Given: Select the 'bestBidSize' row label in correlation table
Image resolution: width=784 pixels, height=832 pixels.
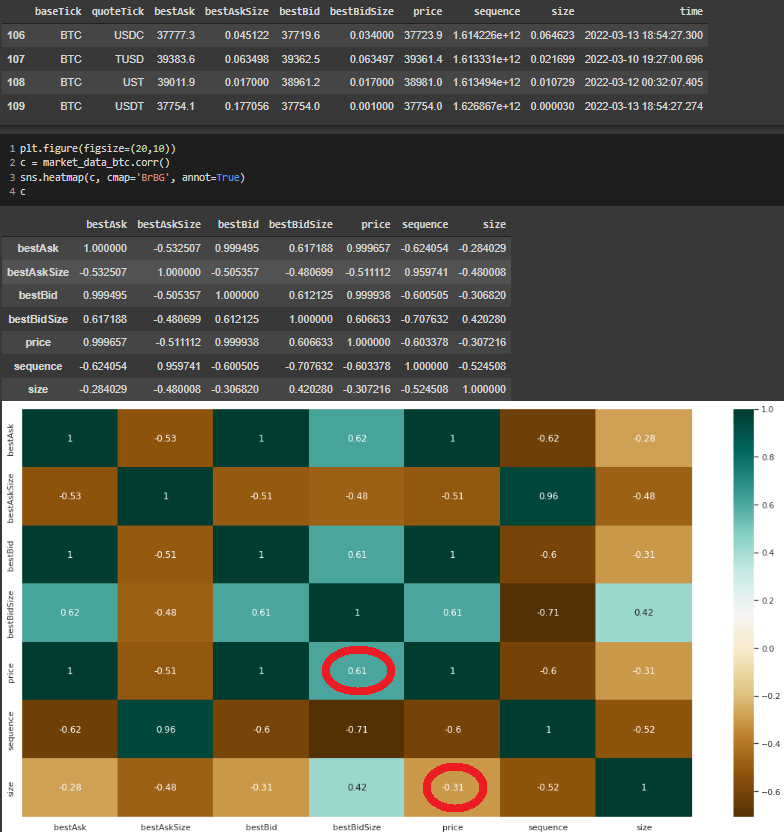Looking at the screenshot, I should point(38,319).
